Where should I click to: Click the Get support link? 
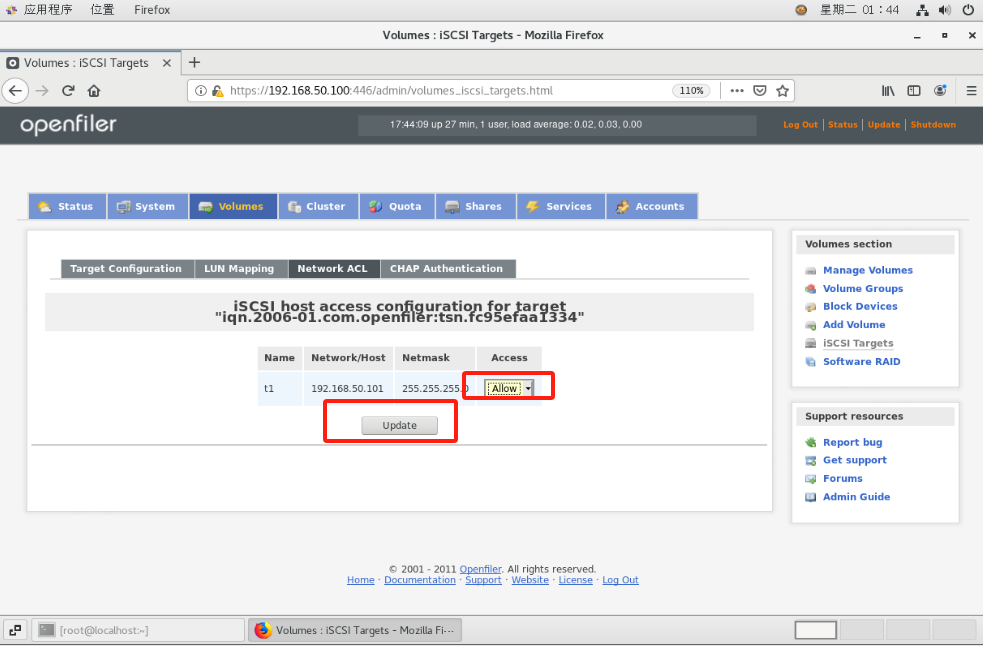pyautogui.click(x=854, y=460)
